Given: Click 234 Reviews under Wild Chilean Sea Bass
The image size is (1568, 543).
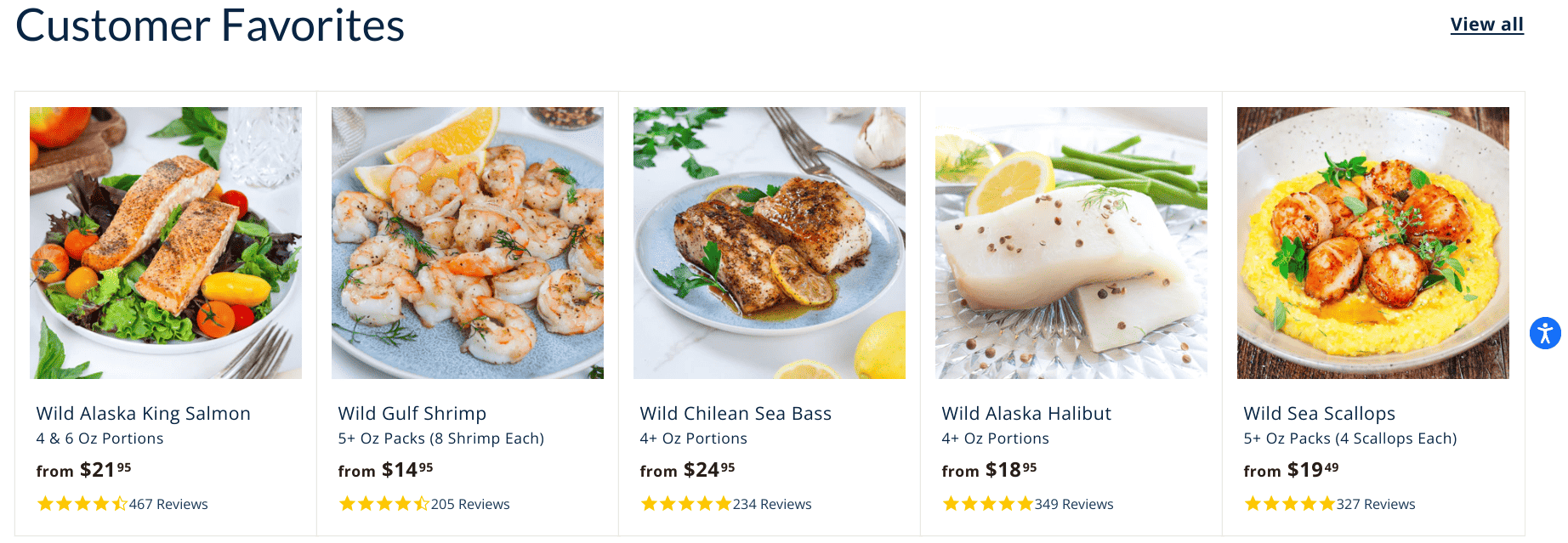Looking at the screenshot, I should [x=771, y=503].
